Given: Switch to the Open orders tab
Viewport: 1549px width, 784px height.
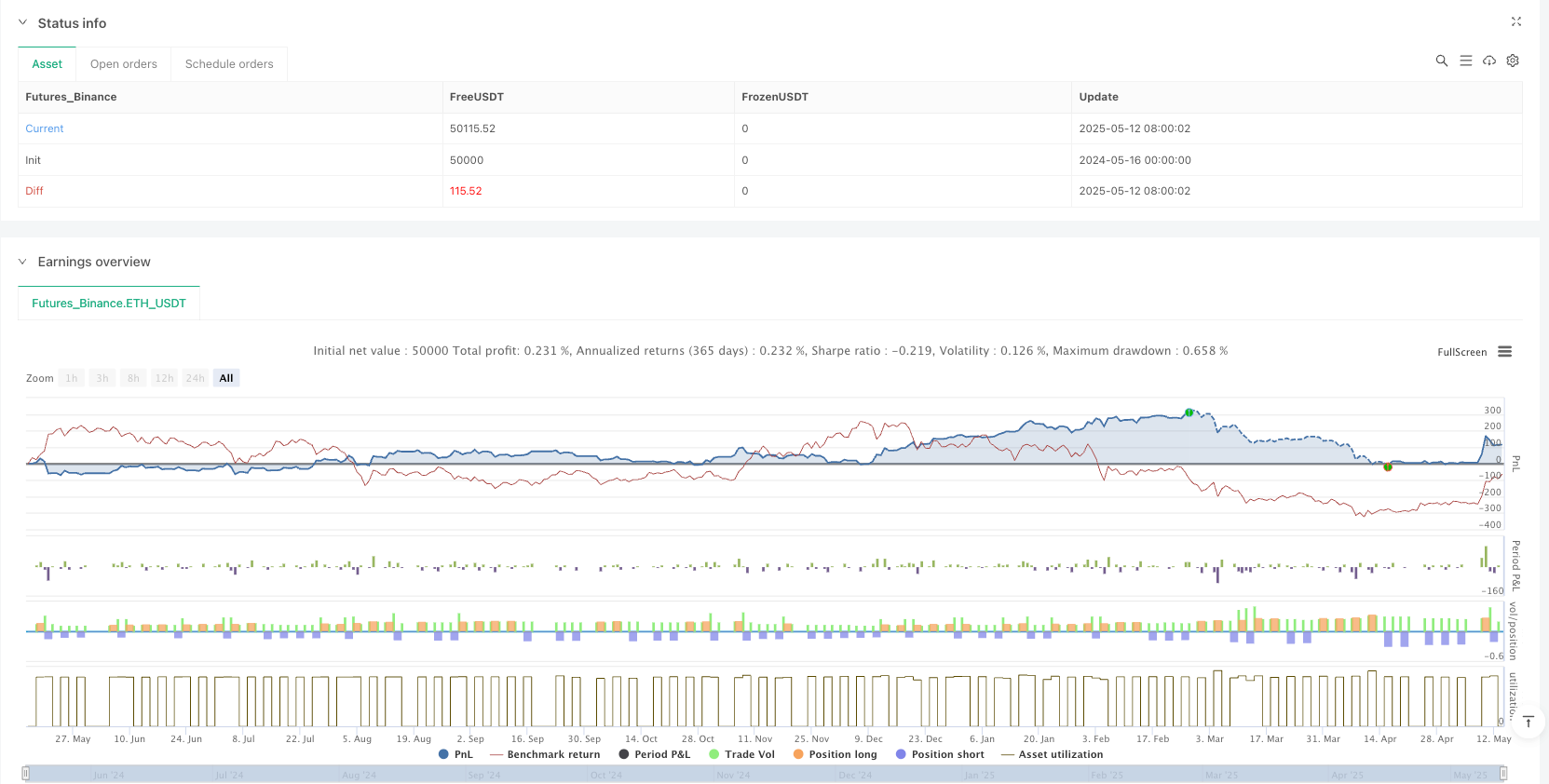Looking at the screenshot, I should pyautogui.click(x=123, y=64).
